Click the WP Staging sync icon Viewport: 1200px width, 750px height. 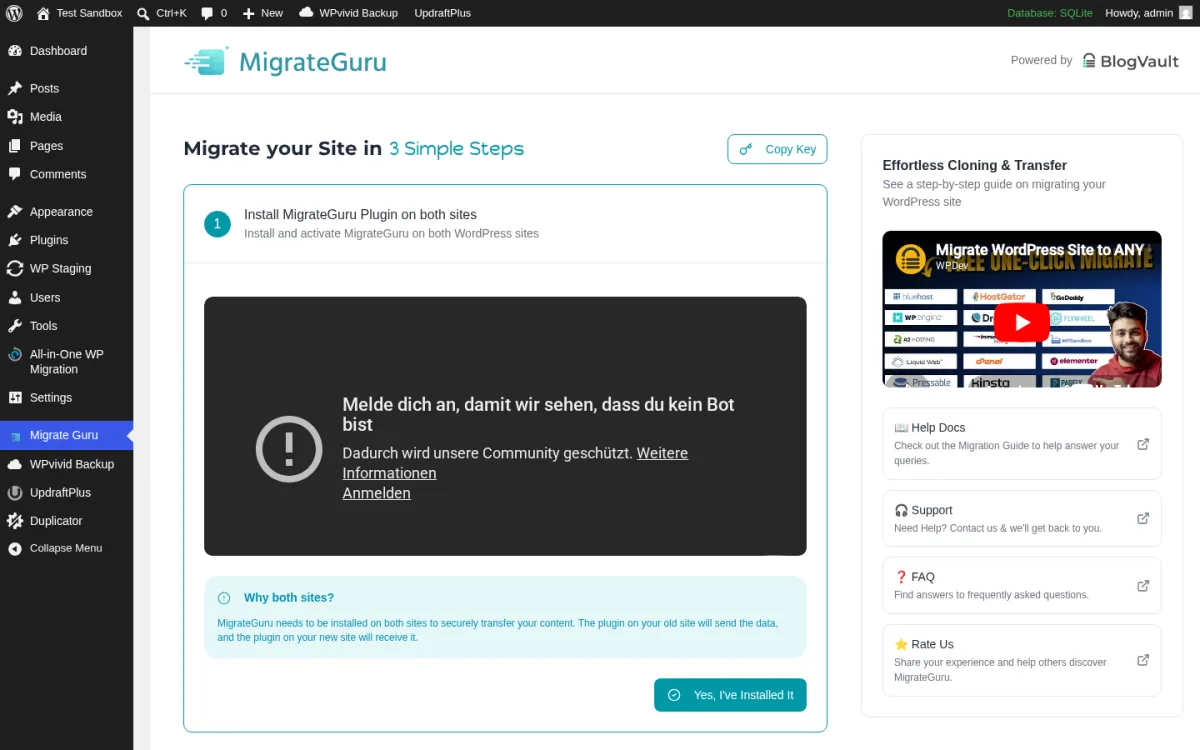(x=15, y=269)
